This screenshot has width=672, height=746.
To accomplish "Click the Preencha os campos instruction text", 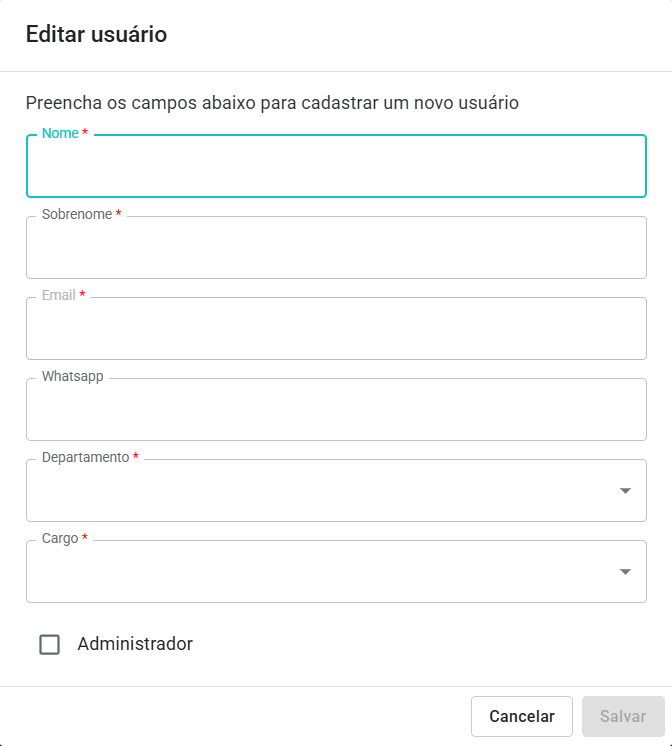I will point(272,102).
